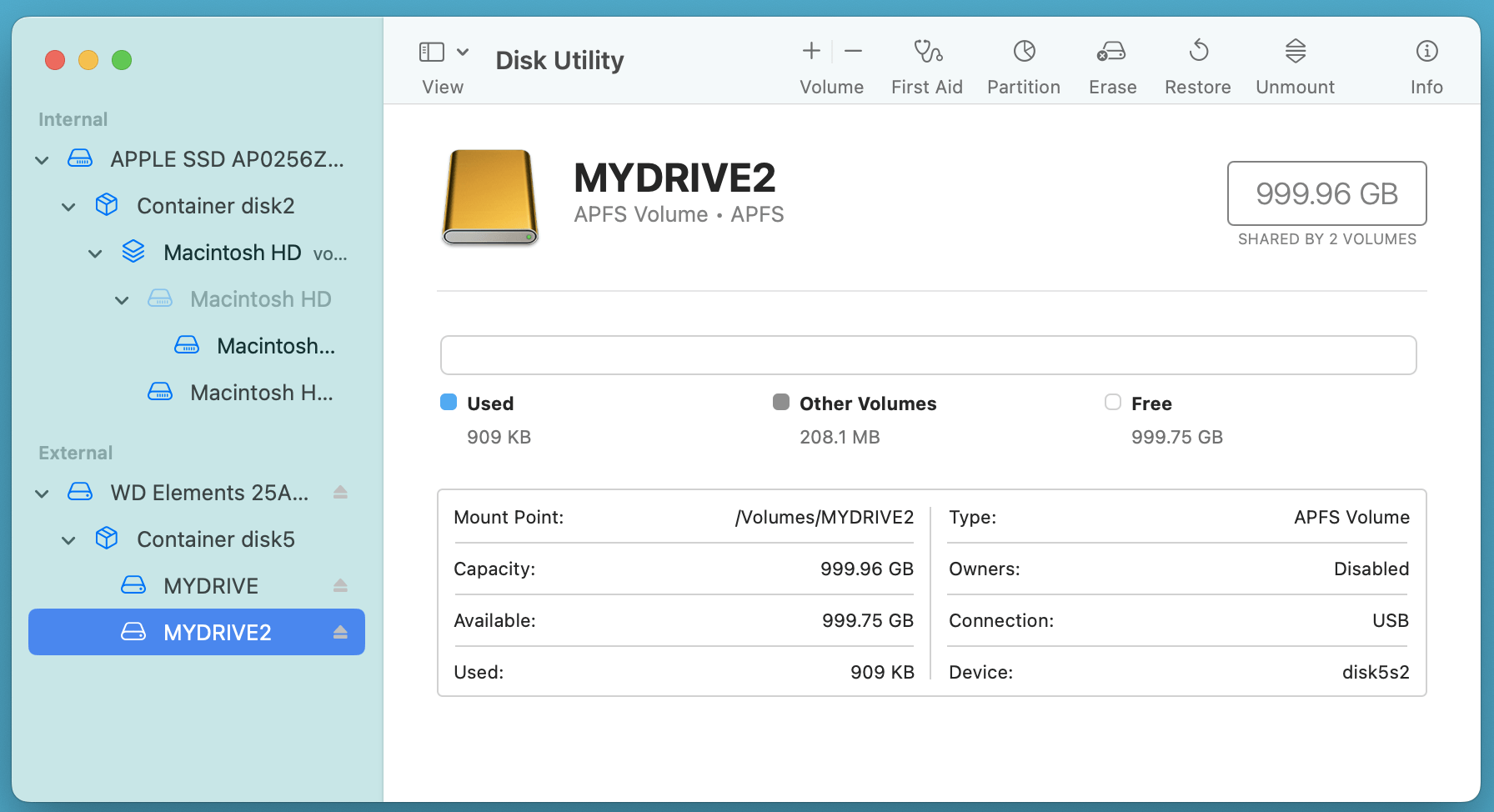Run First Aid on MYDRIVE2
Viewport: 1494px width, 812px height.
pyautogui.click(x=927, y=63)
